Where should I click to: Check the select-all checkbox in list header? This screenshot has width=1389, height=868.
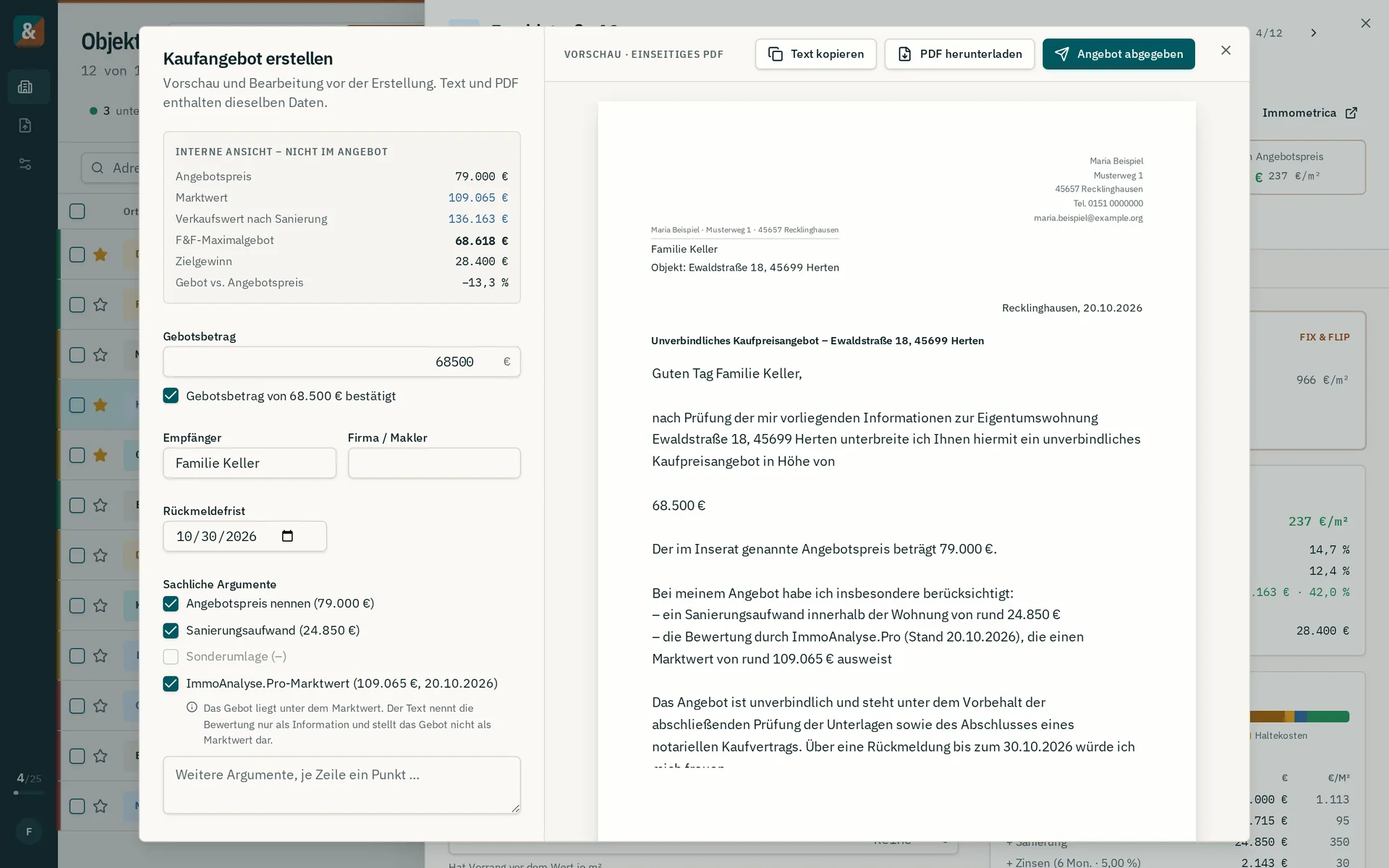[x=77, y=211]
